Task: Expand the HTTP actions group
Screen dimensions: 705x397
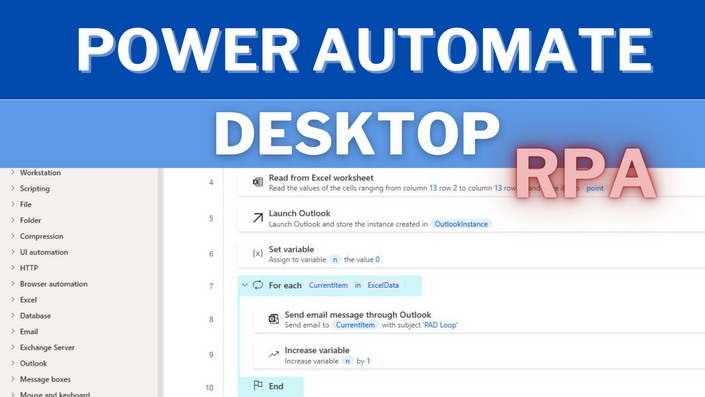Action: [x=13, y=268]
